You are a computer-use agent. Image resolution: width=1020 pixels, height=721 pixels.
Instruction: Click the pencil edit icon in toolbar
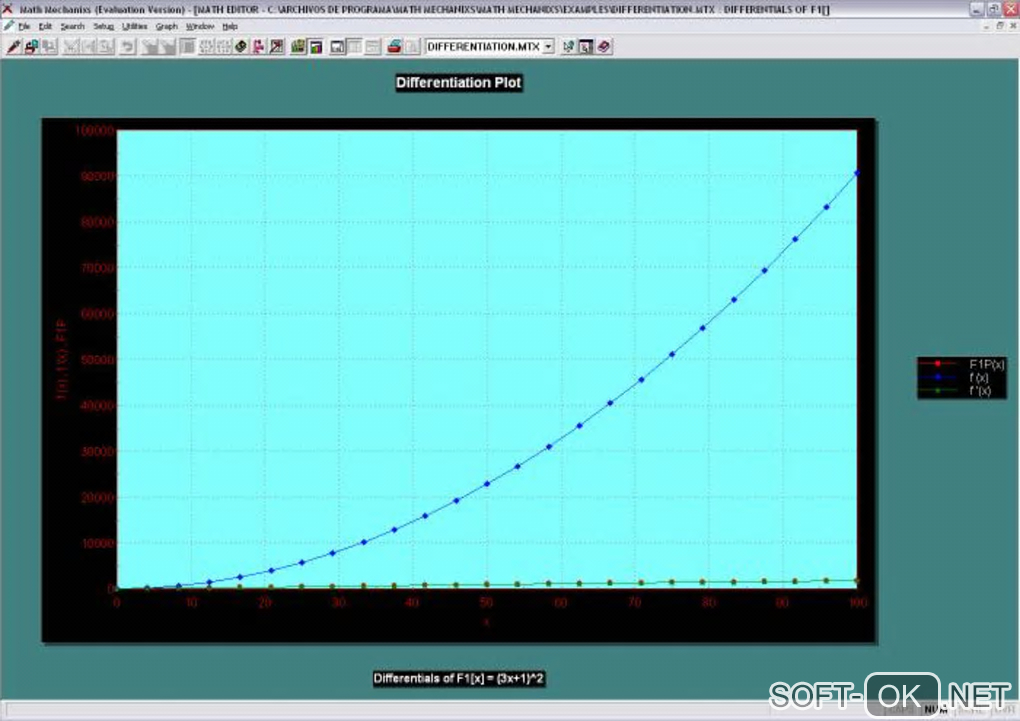click(x=14, y=46)
